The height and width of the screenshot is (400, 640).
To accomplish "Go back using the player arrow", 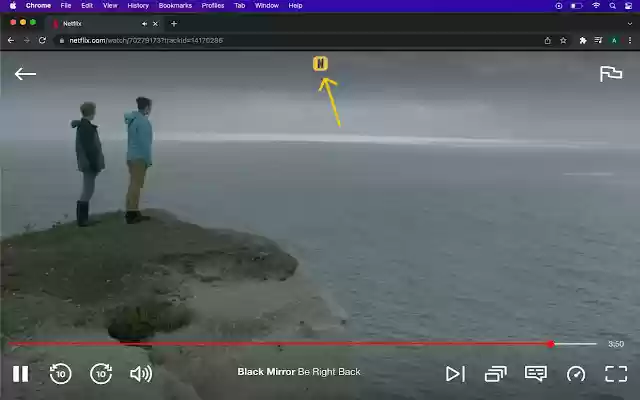I will click(25, 74).
